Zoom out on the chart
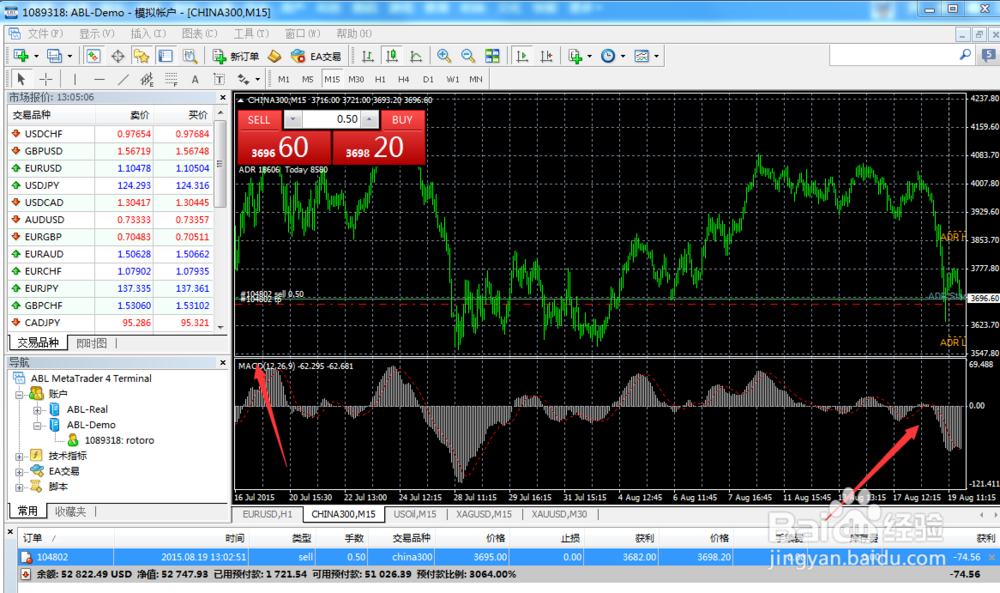The image size is (1000, 593). [468, 56]
